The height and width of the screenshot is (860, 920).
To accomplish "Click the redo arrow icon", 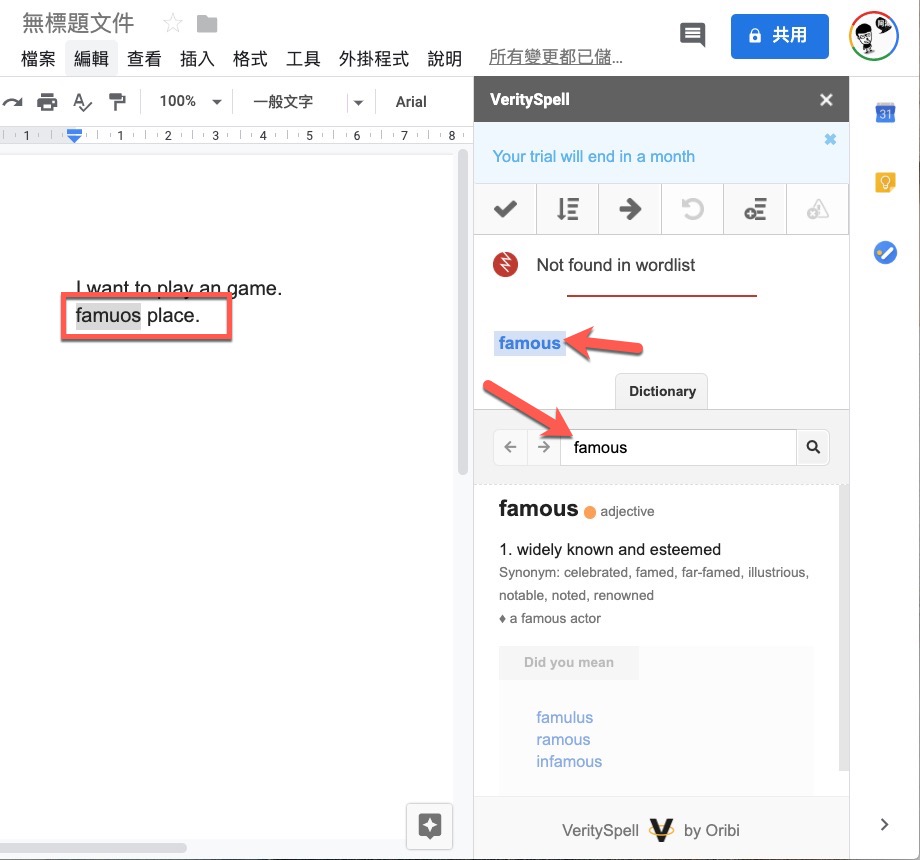I will coord(12,102).
